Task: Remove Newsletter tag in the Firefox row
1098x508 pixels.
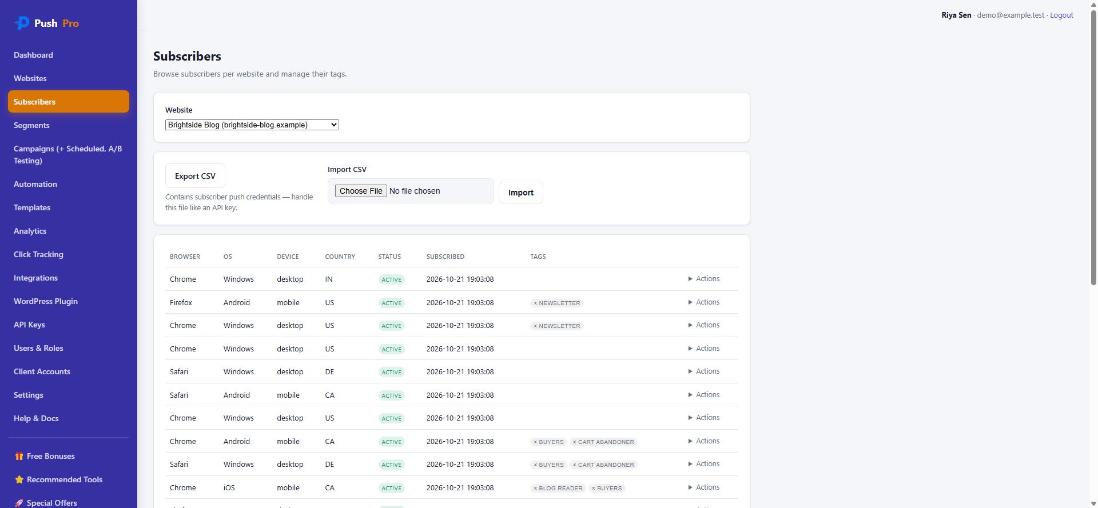Action: point(535,303)
